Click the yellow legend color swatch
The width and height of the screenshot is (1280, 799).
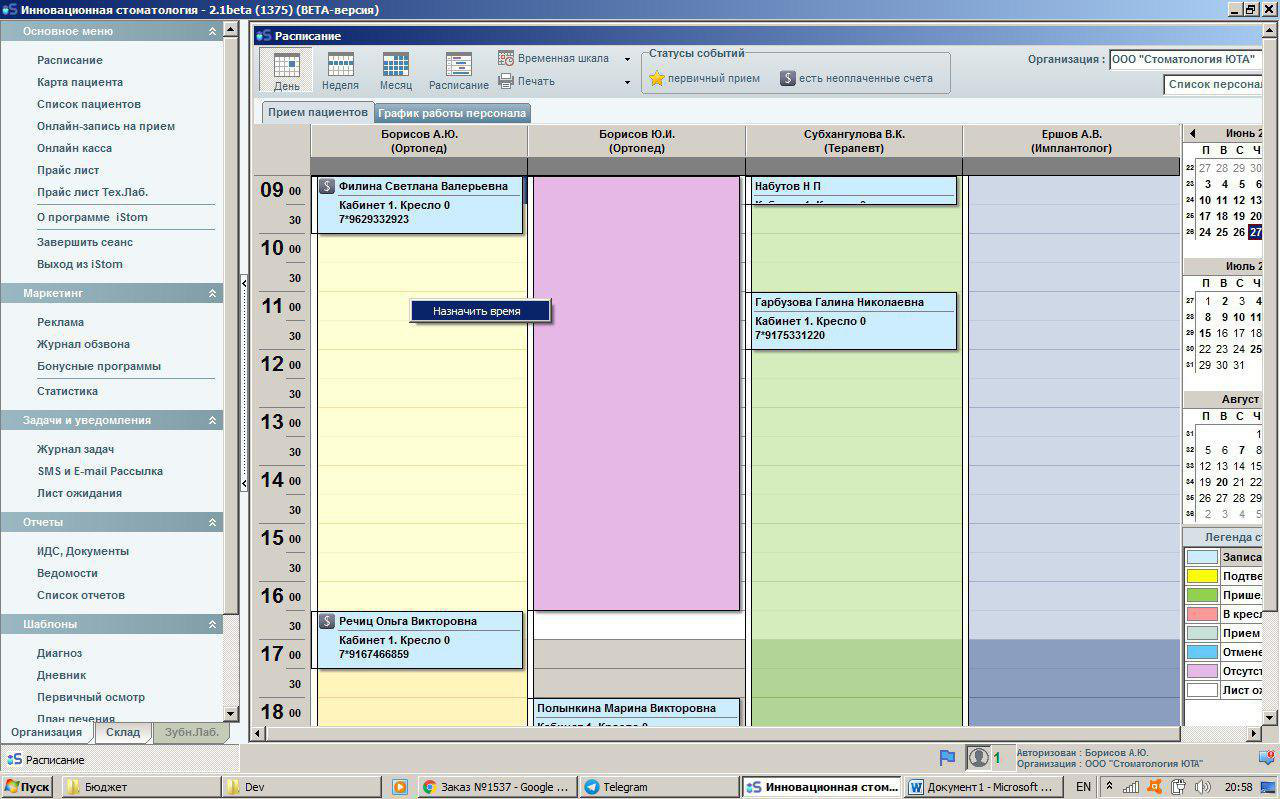click(x=1201, y=576)
